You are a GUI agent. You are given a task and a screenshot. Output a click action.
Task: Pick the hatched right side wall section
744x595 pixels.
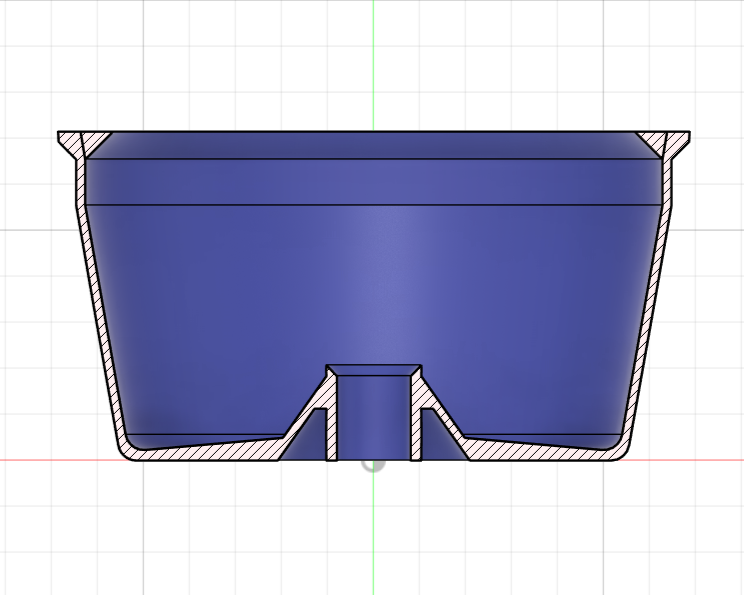[x=651, y=300]
